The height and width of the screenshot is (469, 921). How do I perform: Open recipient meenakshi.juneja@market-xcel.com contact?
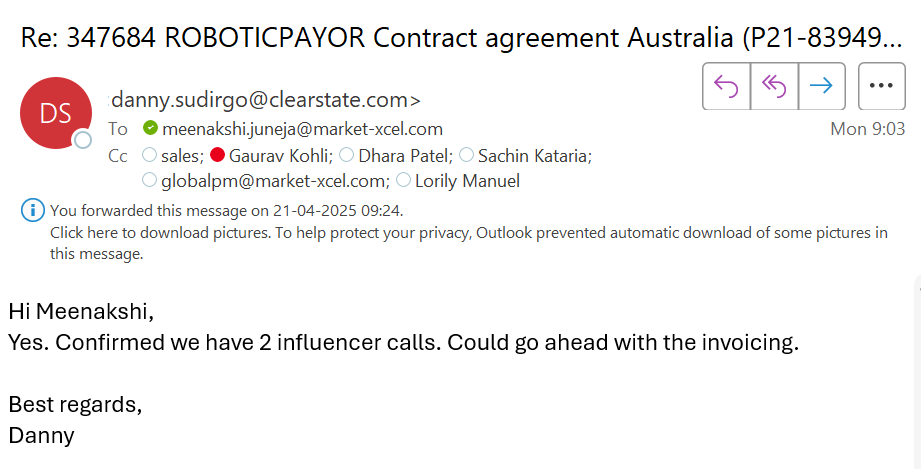point(302,129)
